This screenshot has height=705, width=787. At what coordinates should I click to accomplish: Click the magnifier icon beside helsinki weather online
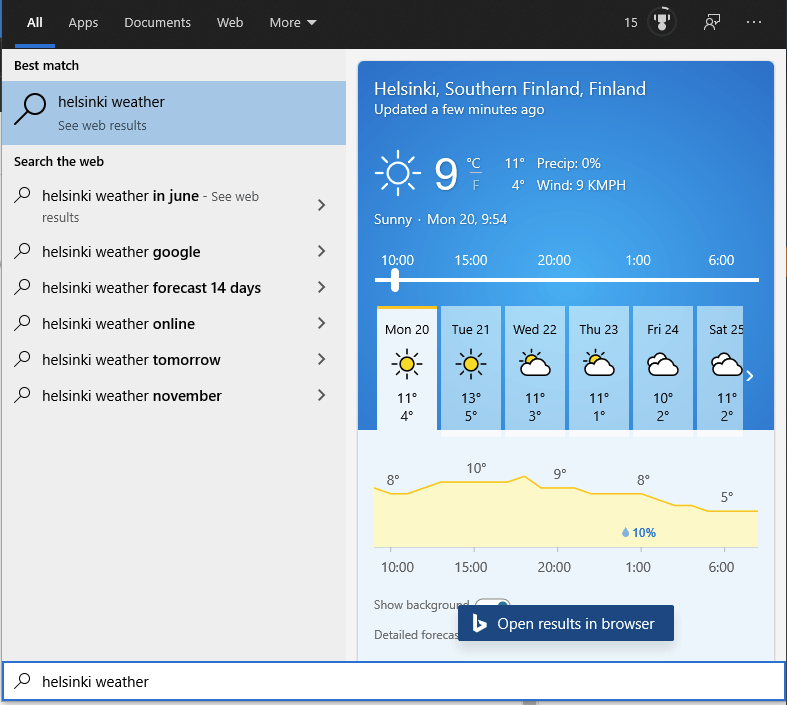(x=22, y=323)
